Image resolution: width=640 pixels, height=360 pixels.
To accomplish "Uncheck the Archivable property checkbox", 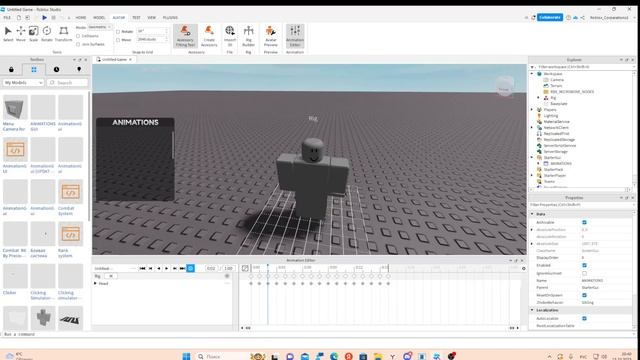I will (584, 222).
